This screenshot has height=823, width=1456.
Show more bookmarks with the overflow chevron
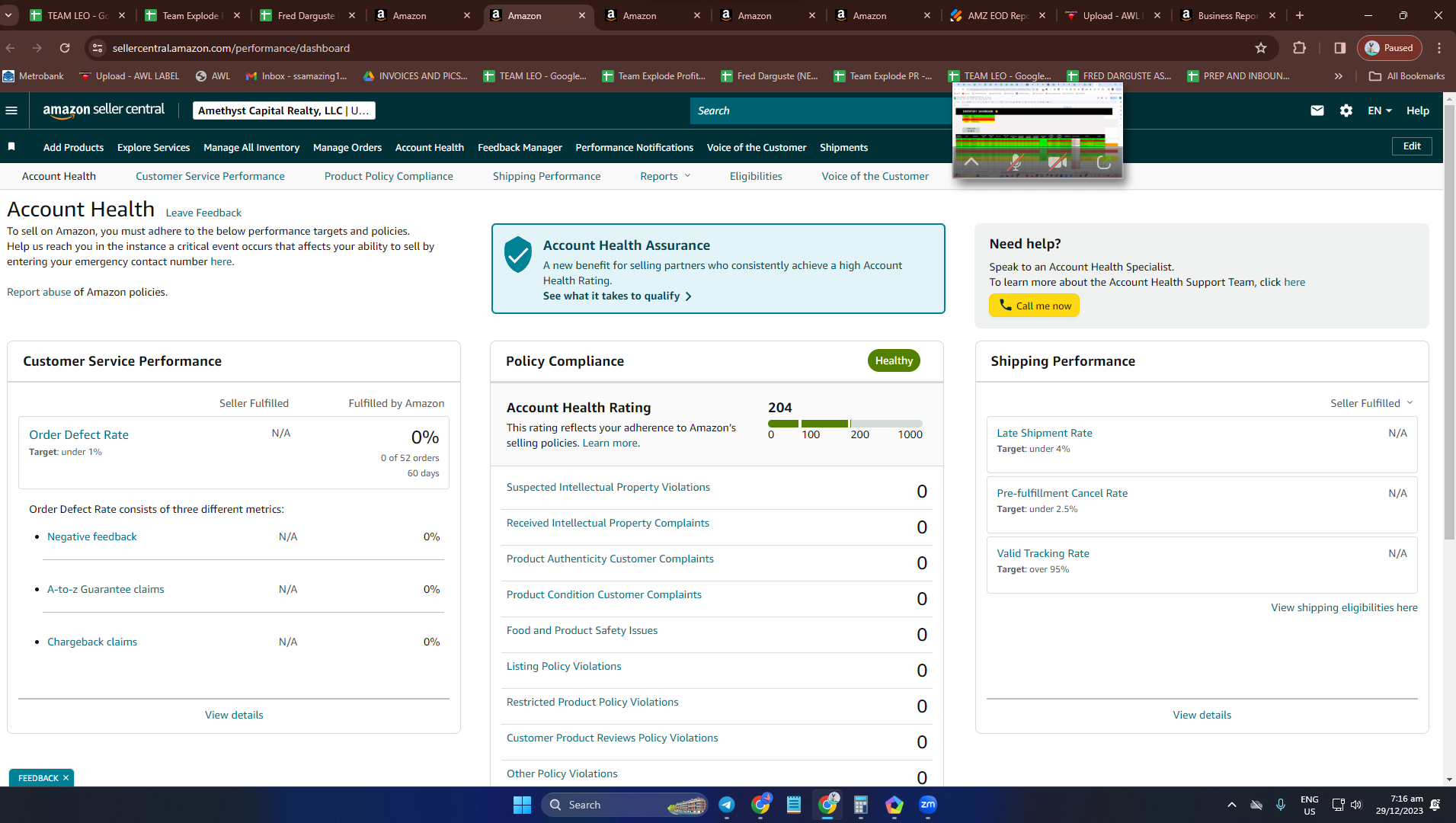point(1339,76)
